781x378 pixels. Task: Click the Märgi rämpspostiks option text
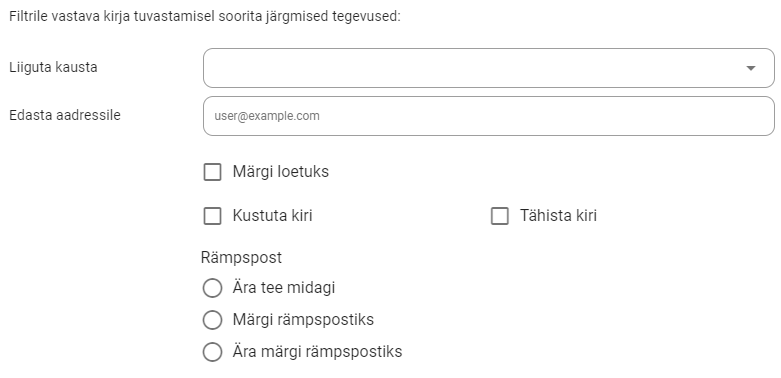click(x=303, y=320)
